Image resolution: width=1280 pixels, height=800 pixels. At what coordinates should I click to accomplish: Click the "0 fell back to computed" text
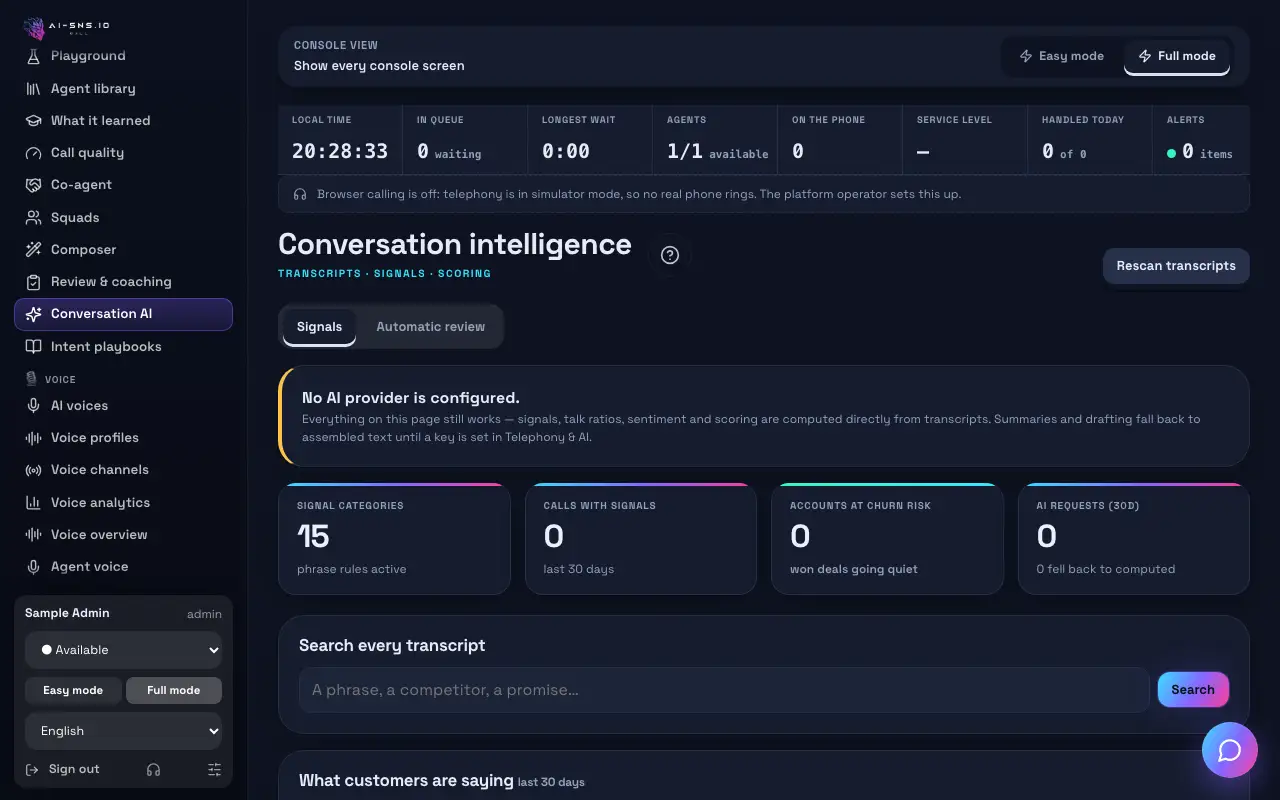(x=1106, y=569)
